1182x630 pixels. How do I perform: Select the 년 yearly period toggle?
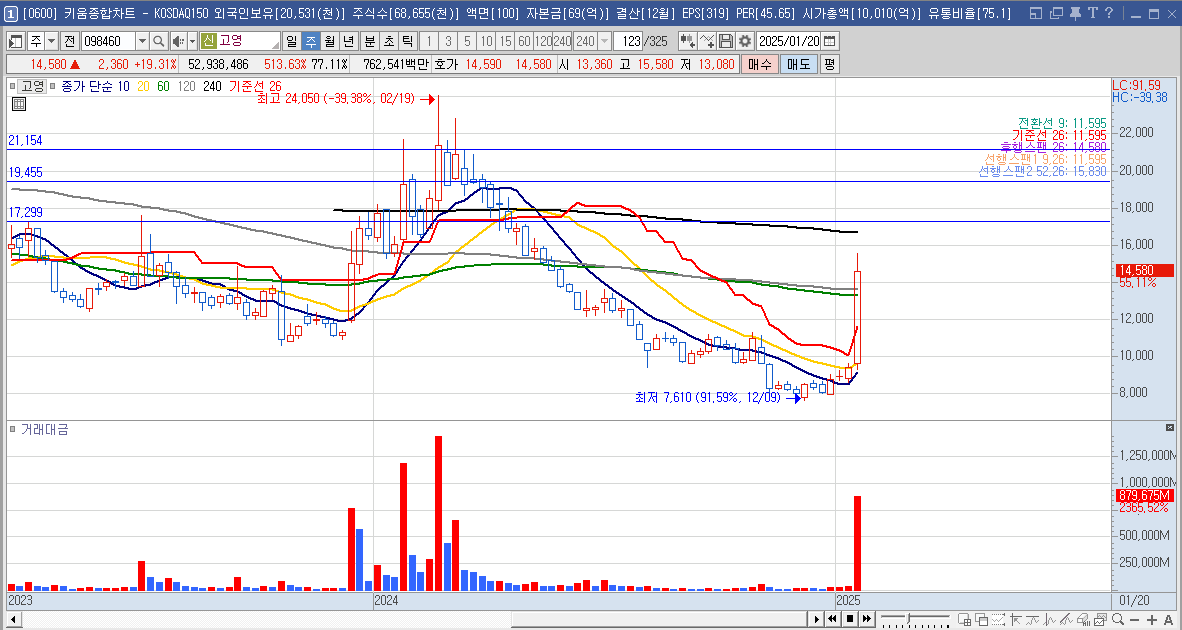[348, 41]
